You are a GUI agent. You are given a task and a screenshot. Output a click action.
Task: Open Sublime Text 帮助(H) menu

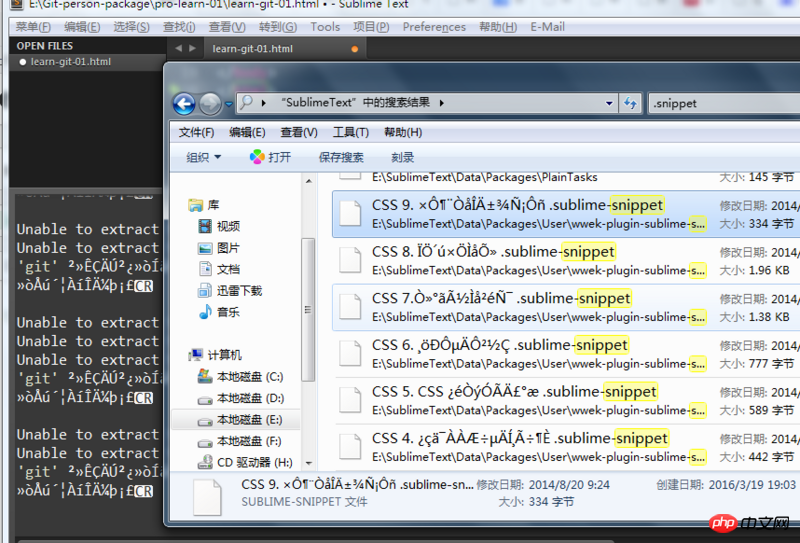498,27
